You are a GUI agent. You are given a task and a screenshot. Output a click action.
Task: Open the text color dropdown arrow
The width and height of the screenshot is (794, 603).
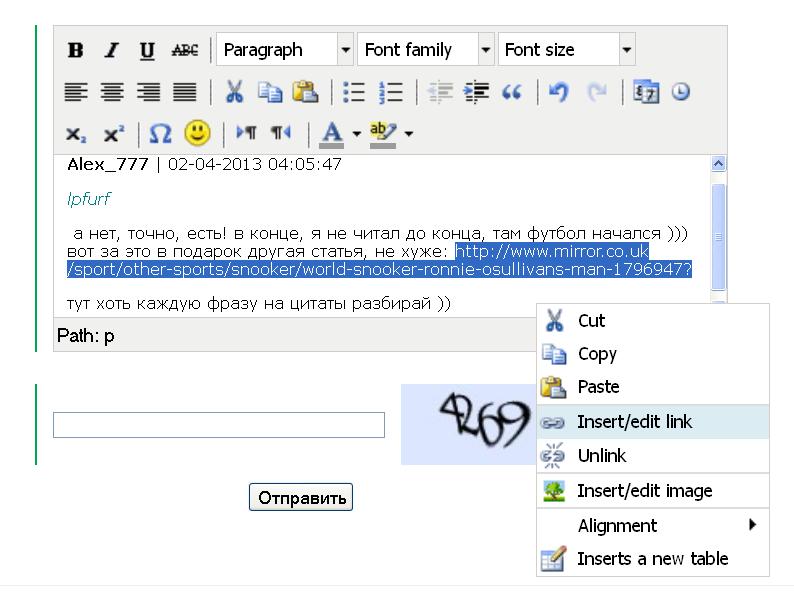[x=356, y=134]
